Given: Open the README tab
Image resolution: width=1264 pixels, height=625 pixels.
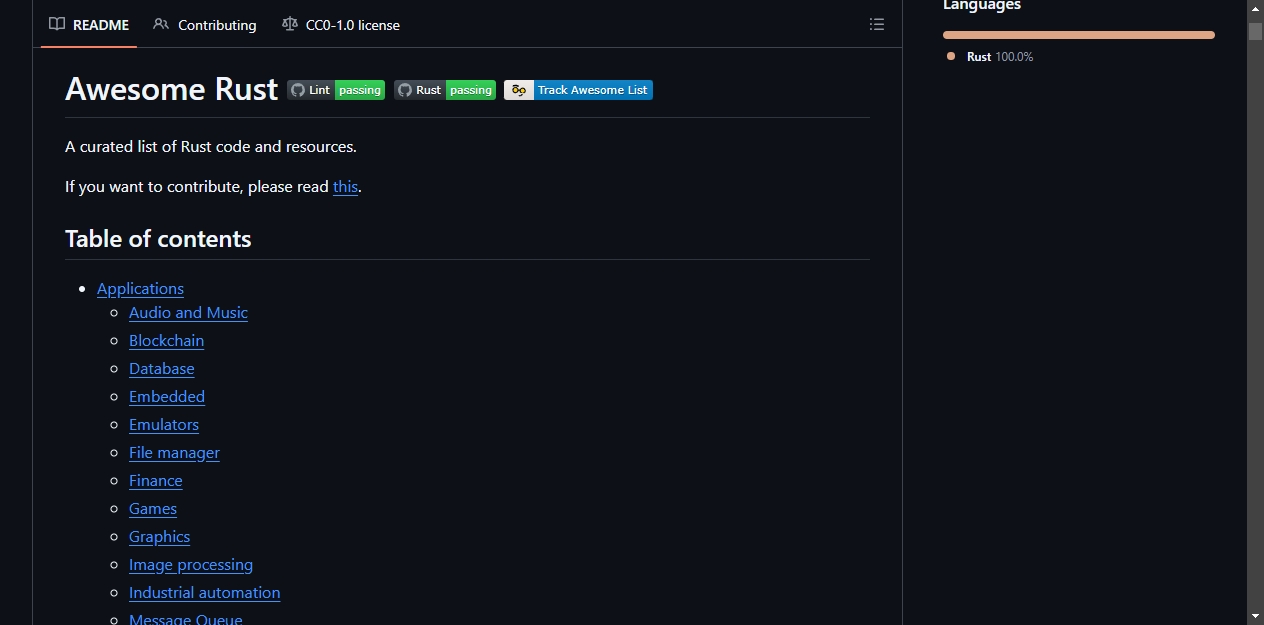Looking at the screenshot, I should pos(89,25).
